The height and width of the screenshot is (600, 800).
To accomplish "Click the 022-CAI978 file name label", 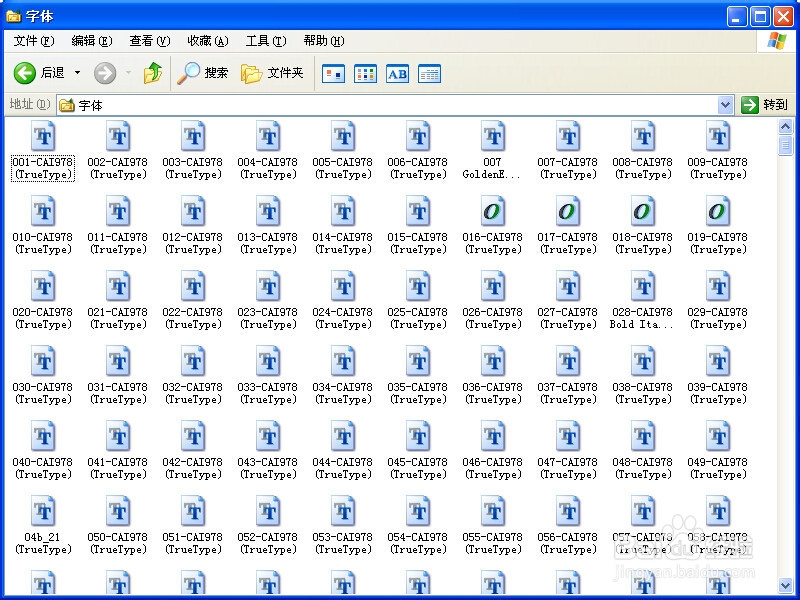I will coord(193,318).
